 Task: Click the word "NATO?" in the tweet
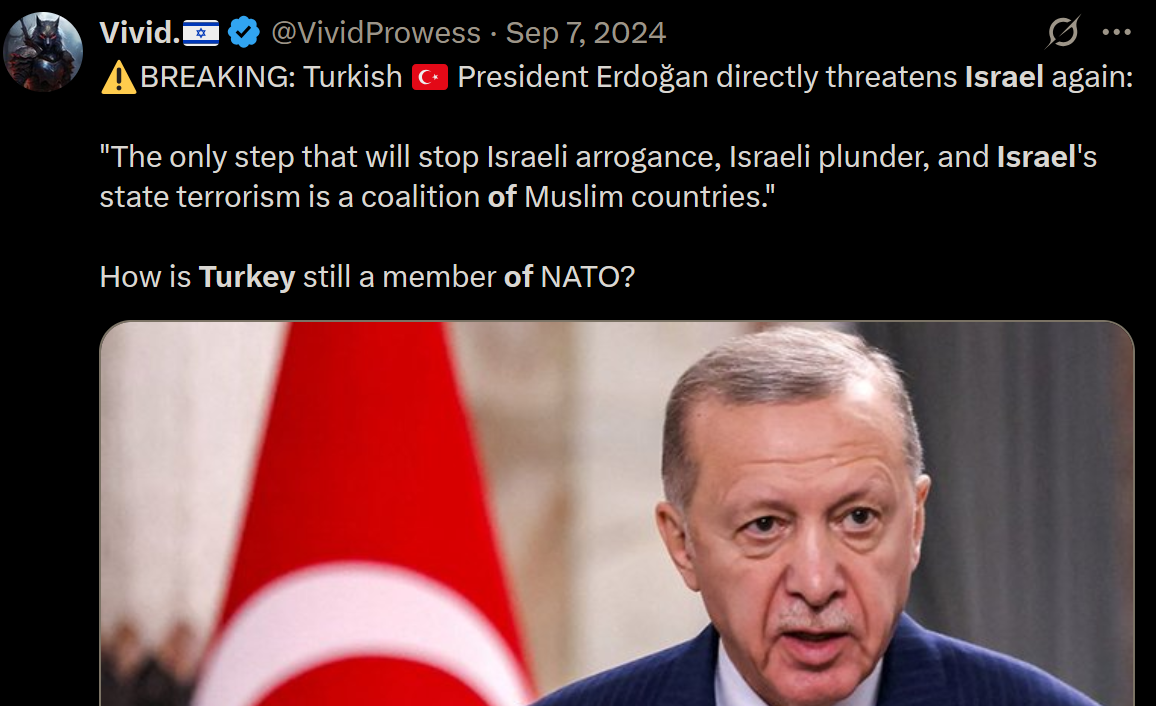588,277
